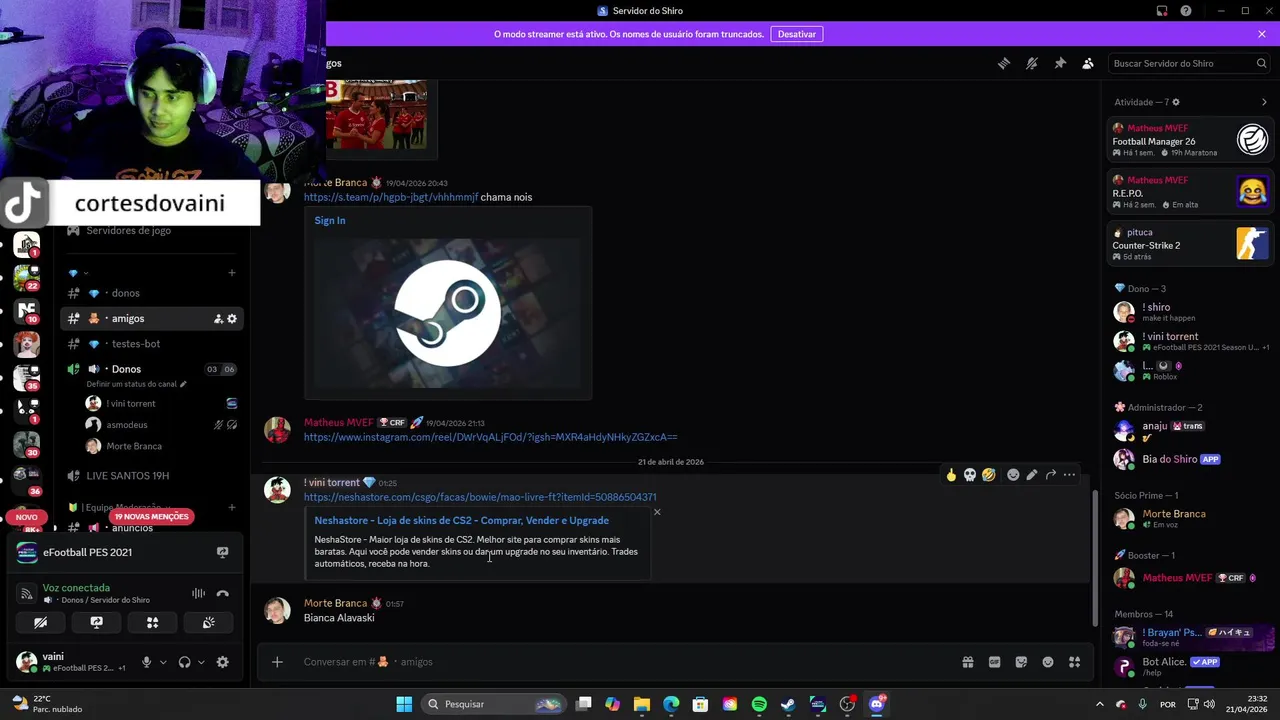Image resolution: width=1280 pixels, height=720 pixels.
Task: Open microphone input options chevron
Action: tap(163, 662)
